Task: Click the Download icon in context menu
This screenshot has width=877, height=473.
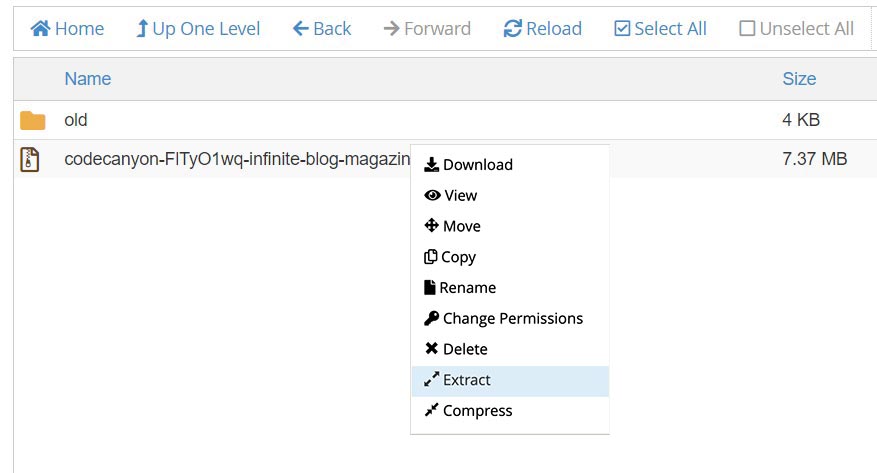Action: [x=432, y=165]
